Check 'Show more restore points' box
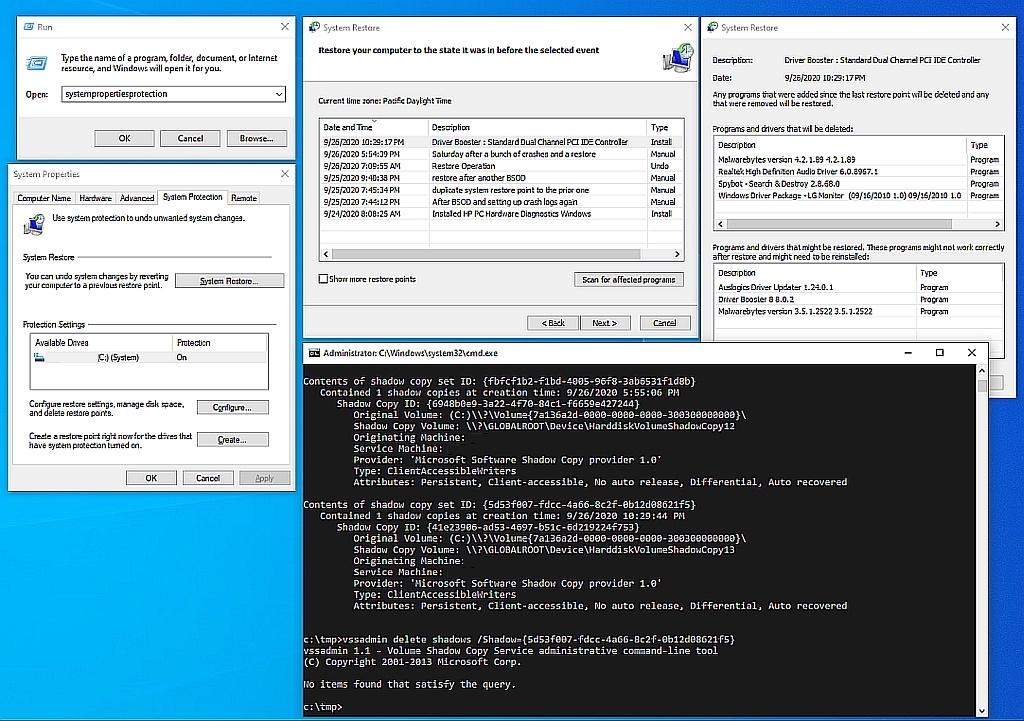 coord(323,279)
